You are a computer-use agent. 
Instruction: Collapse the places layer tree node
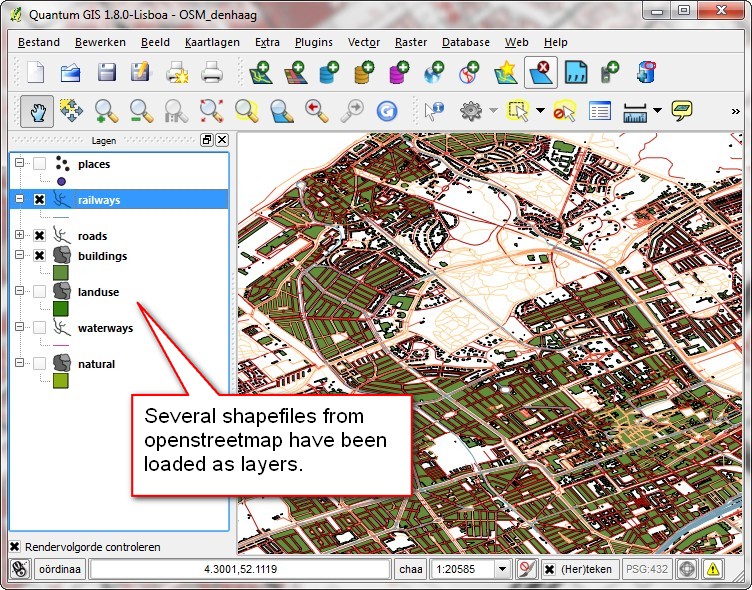(19, 163)
